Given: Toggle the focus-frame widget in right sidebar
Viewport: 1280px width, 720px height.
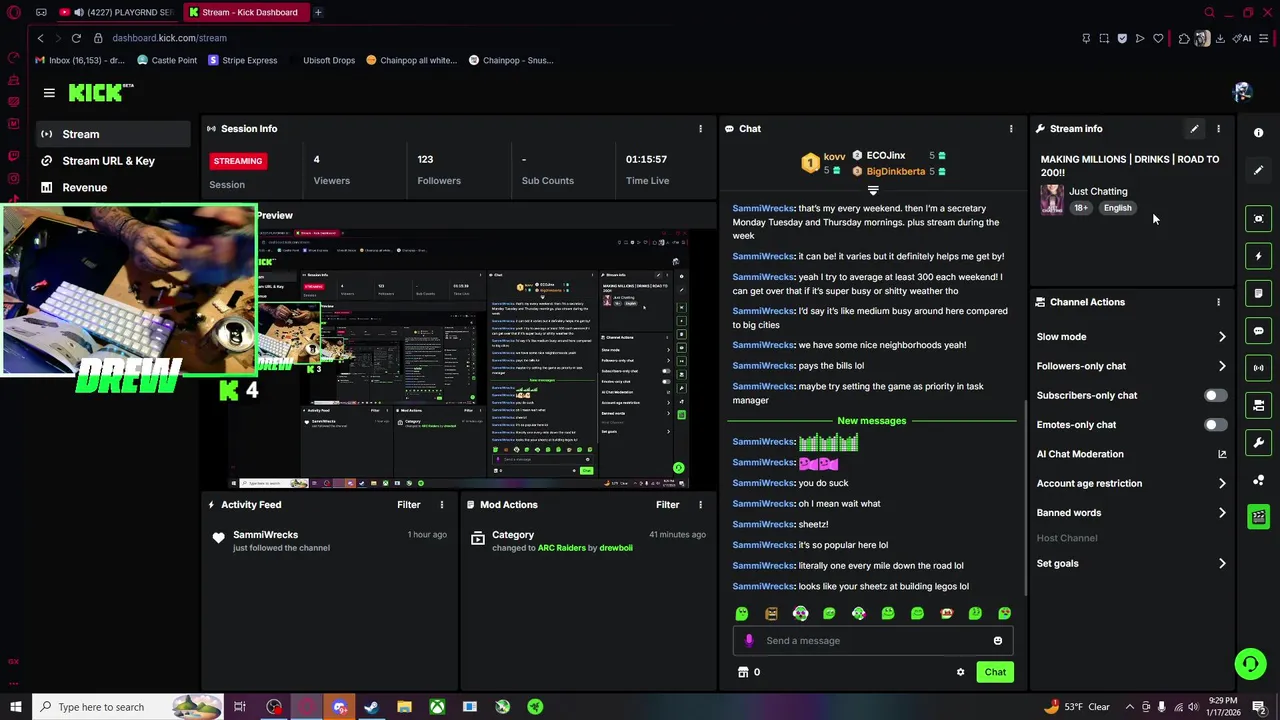Looking at the screenshot, I should coord(1258,219).
